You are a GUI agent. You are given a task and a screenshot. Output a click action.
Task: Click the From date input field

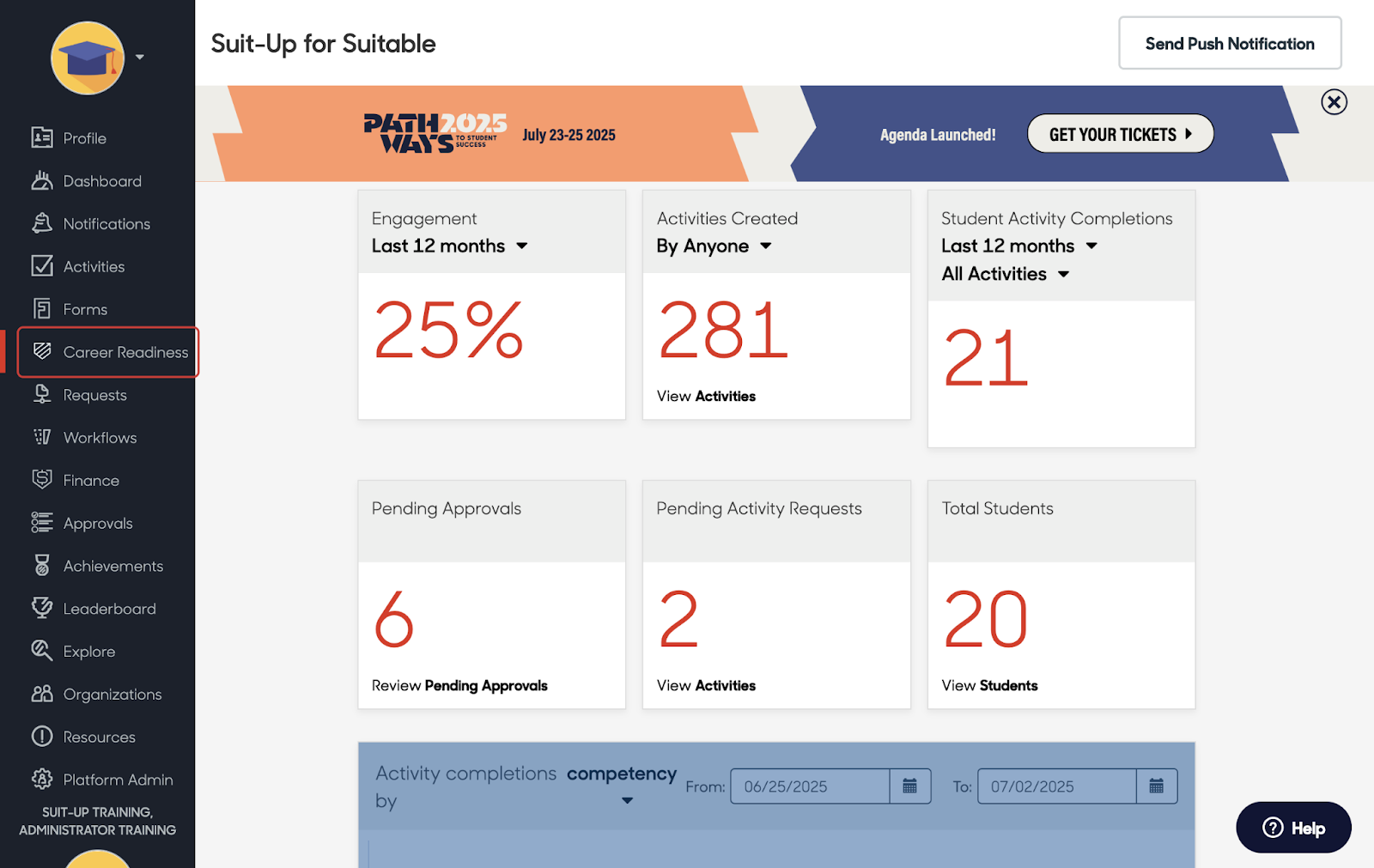[809, 786]
